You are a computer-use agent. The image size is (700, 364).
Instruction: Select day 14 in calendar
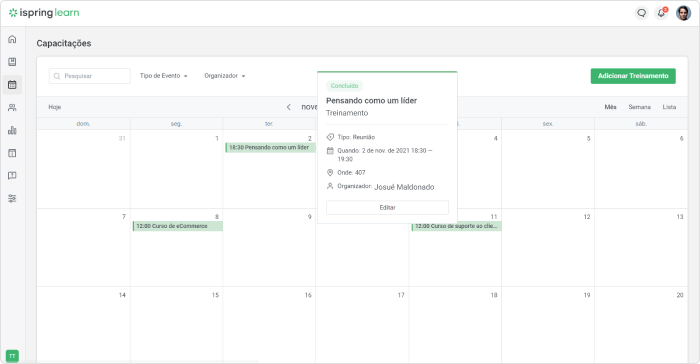pyautogui.click(x=83, y=325)
